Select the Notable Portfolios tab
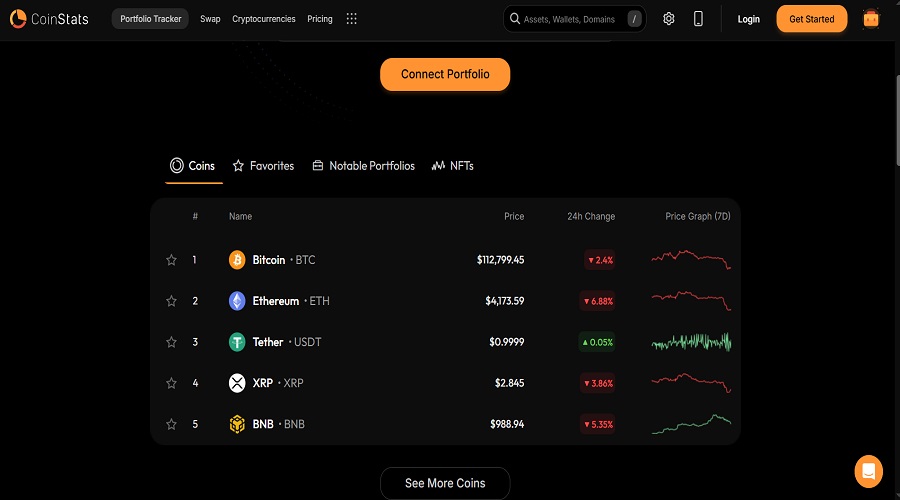 tap(363, 166)
